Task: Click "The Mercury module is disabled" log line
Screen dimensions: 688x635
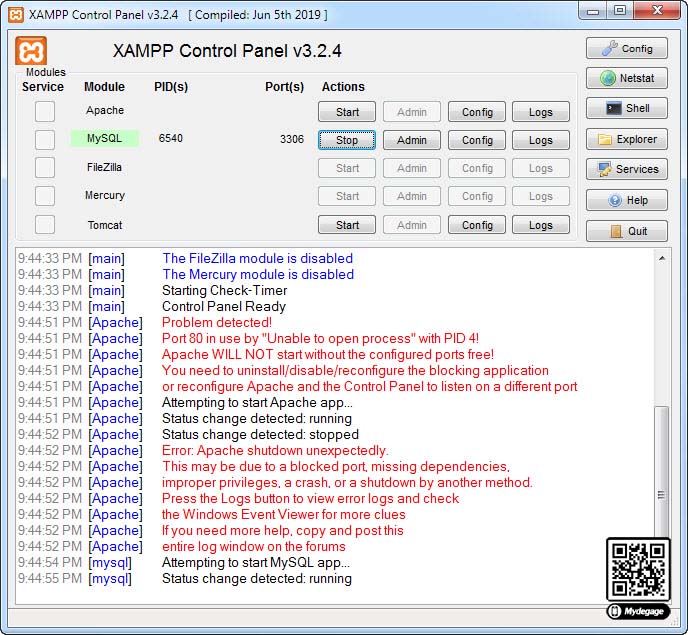Action: (x=258, y=274)
